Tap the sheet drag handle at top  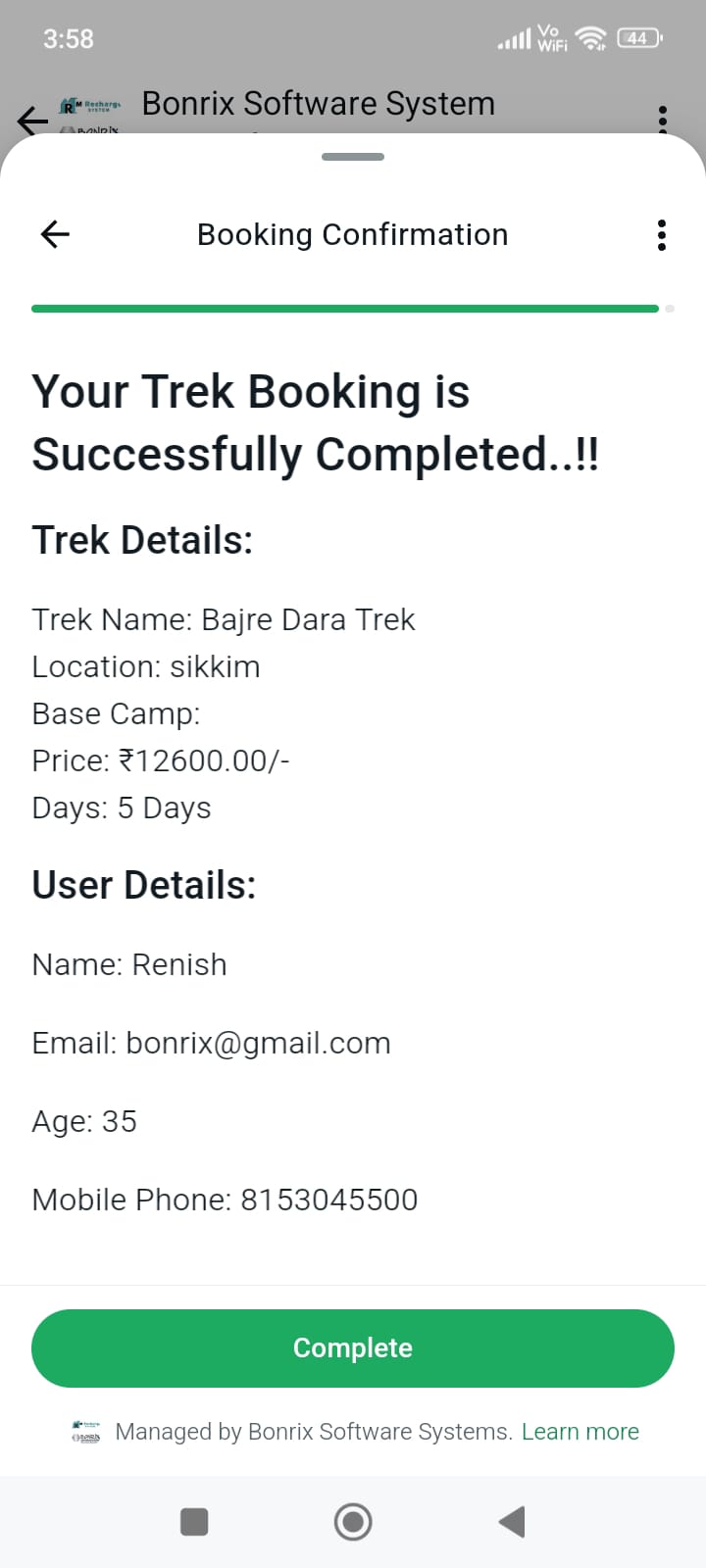tap(353, 157)
